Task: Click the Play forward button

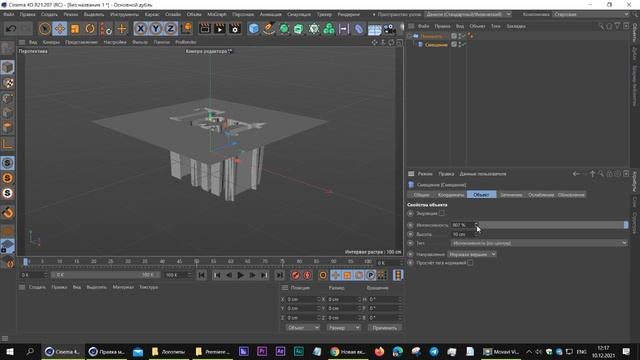Action: click(x=240, y=275)
